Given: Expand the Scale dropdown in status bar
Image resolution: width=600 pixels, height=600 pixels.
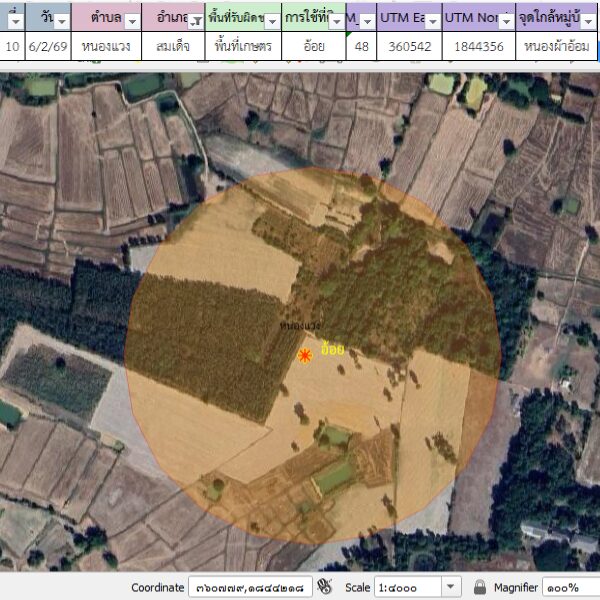Looking at the screenshot, I should click(451, 588).
